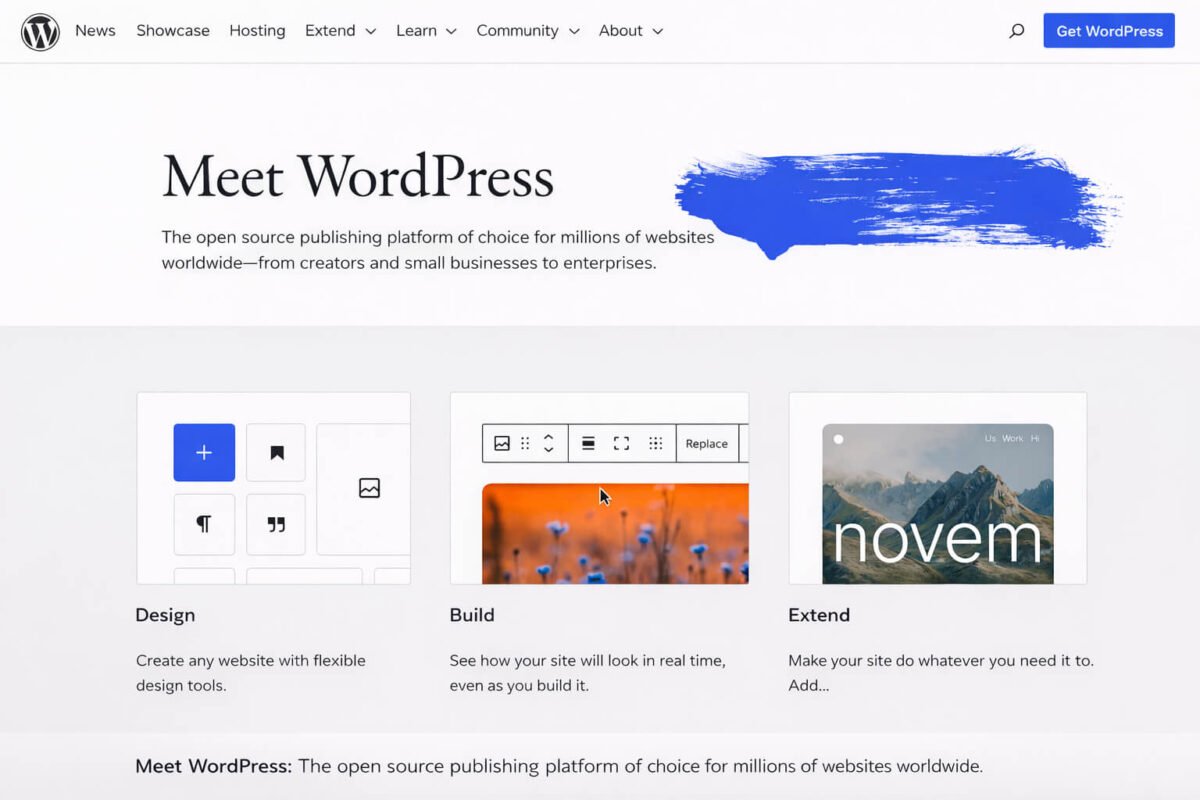Click the Community nav label
Screen dimensions: 1200x800
[x=517, y=31]
